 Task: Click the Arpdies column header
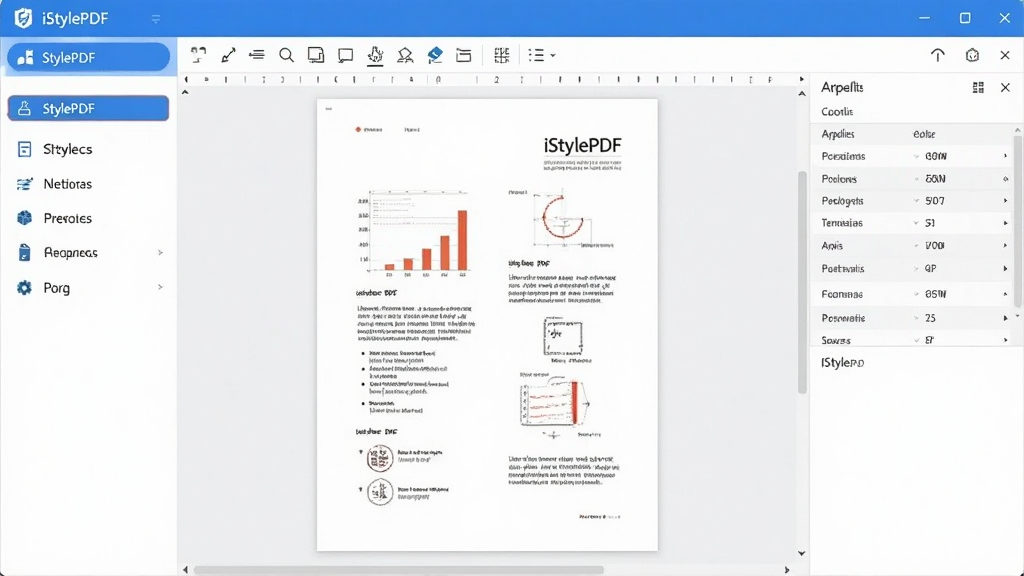[838, 134]
